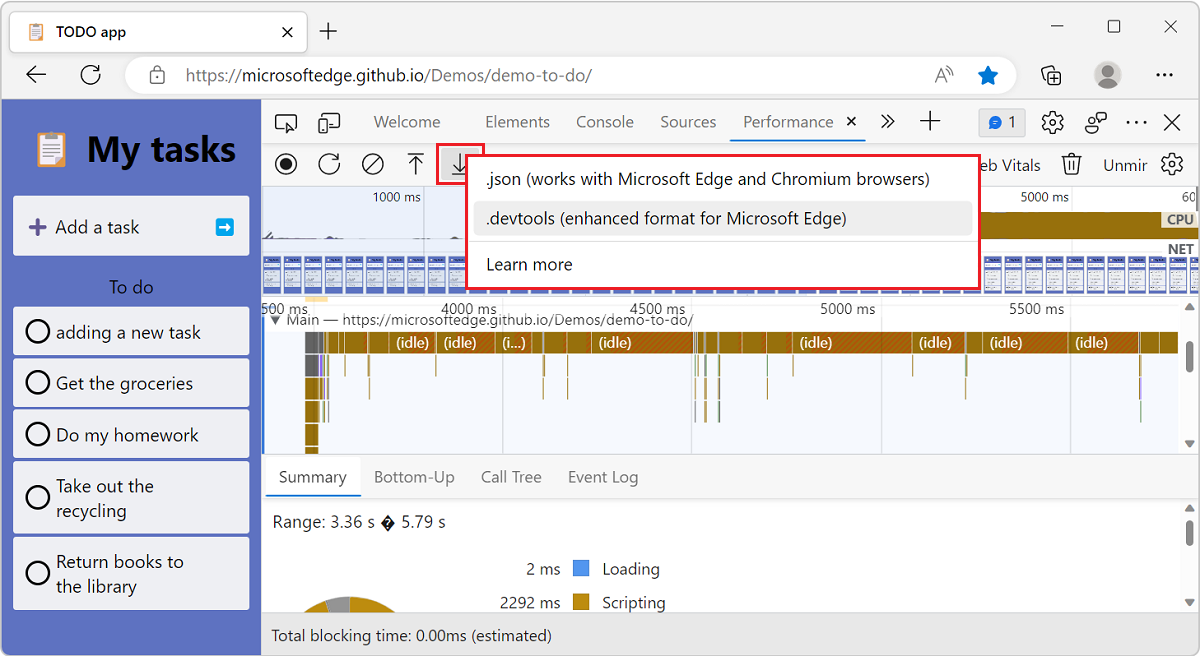Click the site information lock icon
Image resolution: width=1200 pixels, height=656 pixels.
click(x=156, y=75)
